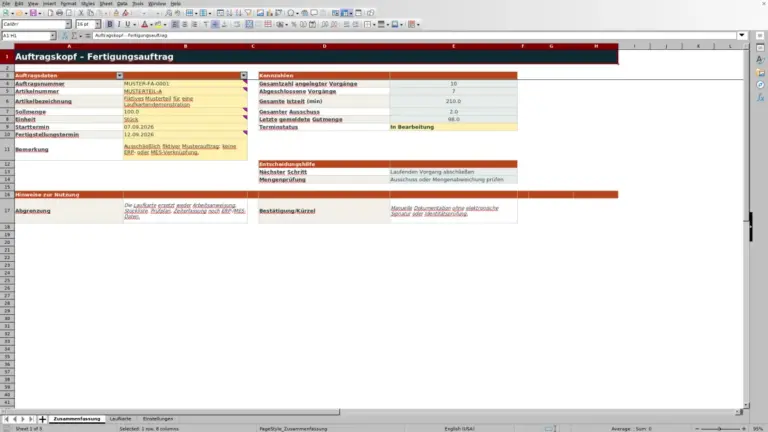Open the sidebar Functions fx icon
This screenshot has width=768, height=432.
pyautogui.click(x=760, y=97)
